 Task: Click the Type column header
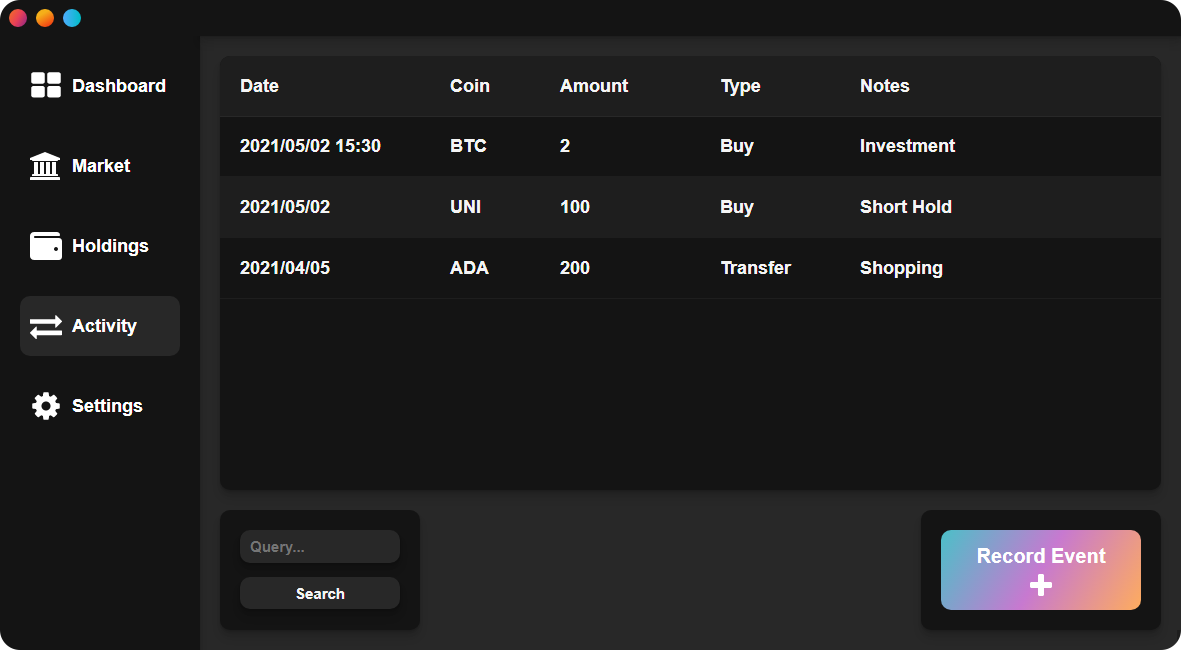point(740,87)
